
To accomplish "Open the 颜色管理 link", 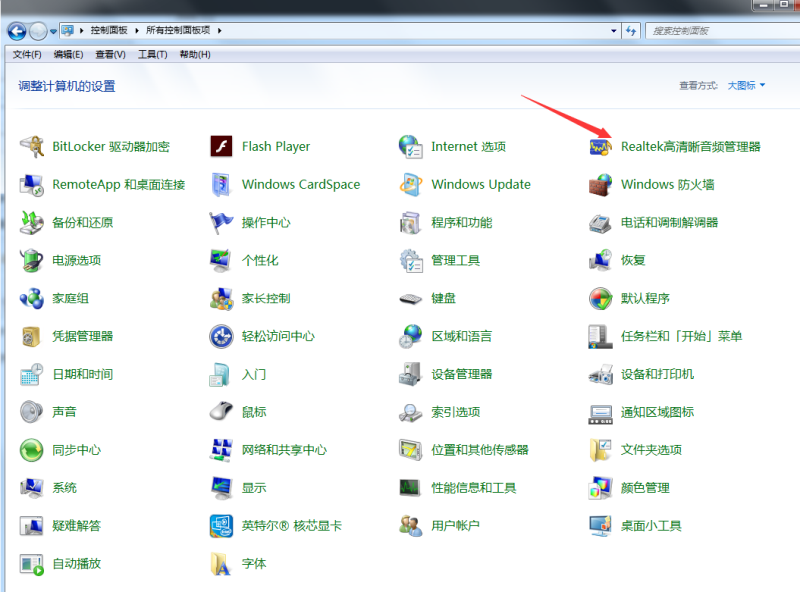I will 645,488.
